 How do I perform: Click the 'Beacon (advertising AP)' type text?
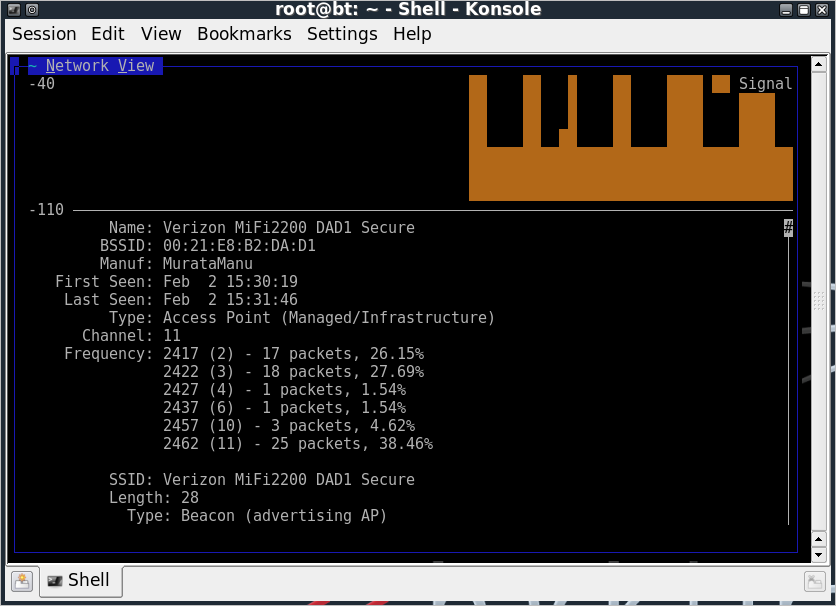(x=284, y=516)
